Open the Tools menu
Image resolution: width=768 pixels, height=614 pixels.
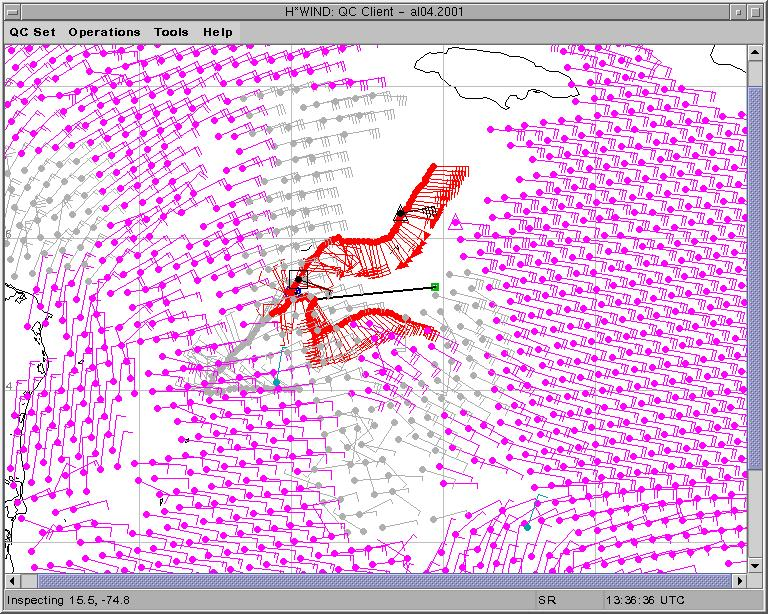click(x=171, y=32)
